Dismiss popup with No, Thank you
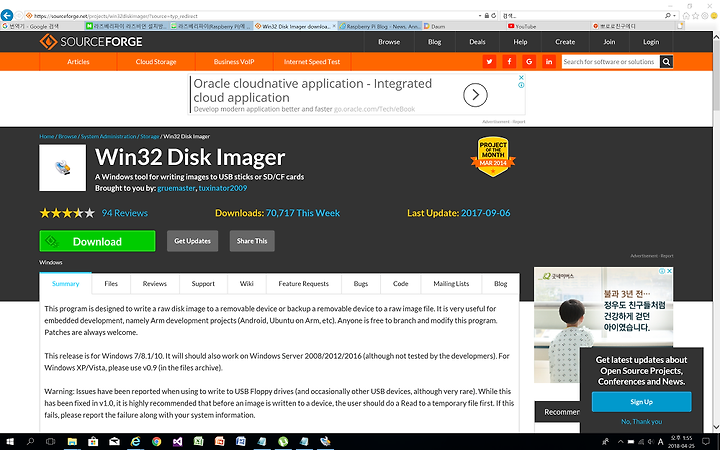Viewport: 720px width, 450px height. [x=641, y=422]
